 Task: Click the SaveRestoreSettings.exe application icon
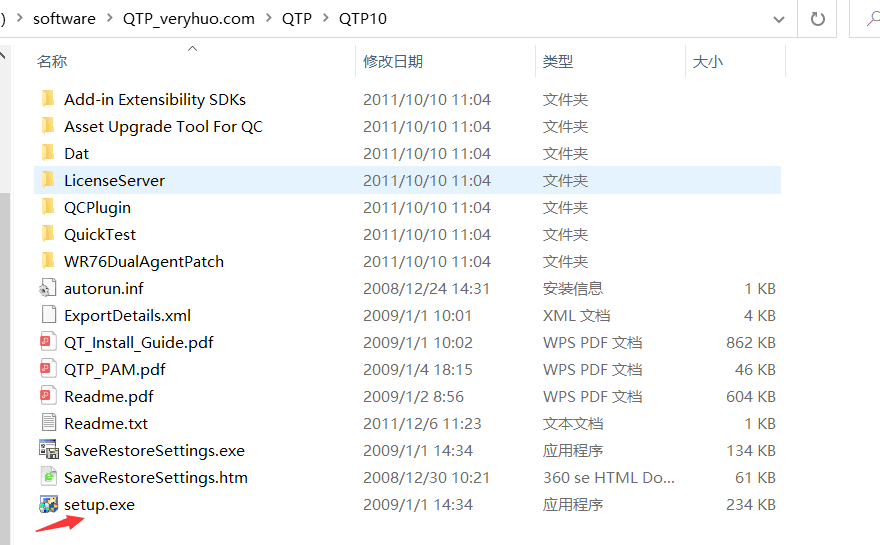coord(48,450)
